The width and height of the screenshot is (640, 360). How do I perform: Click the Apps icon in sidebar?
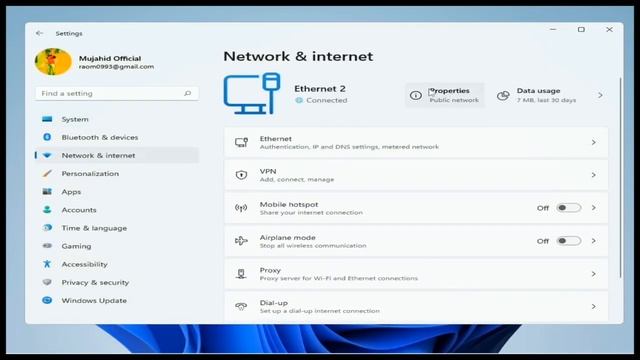pyautogui.click(x=47, y=191)
